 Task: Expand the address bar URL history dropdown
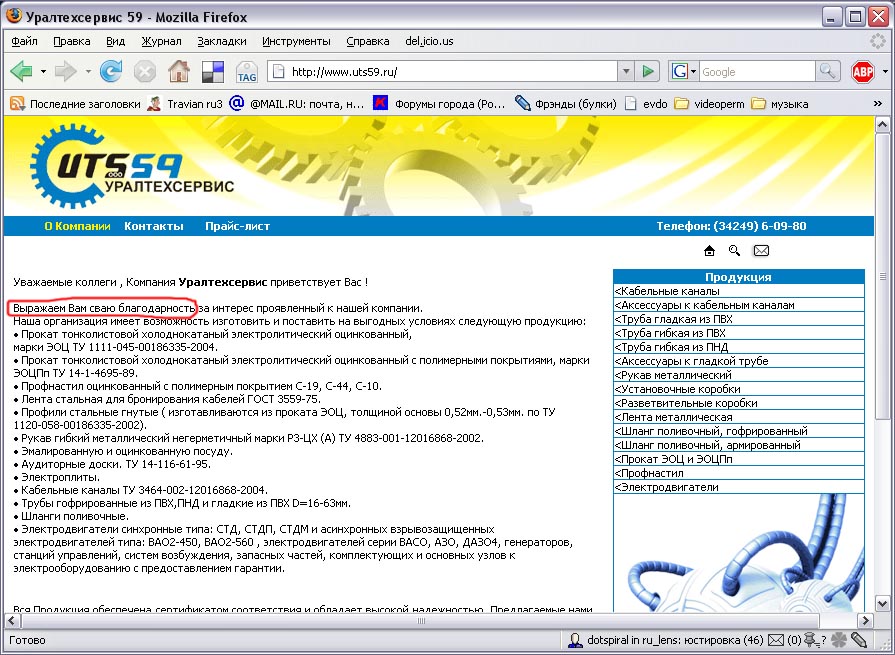626,71
